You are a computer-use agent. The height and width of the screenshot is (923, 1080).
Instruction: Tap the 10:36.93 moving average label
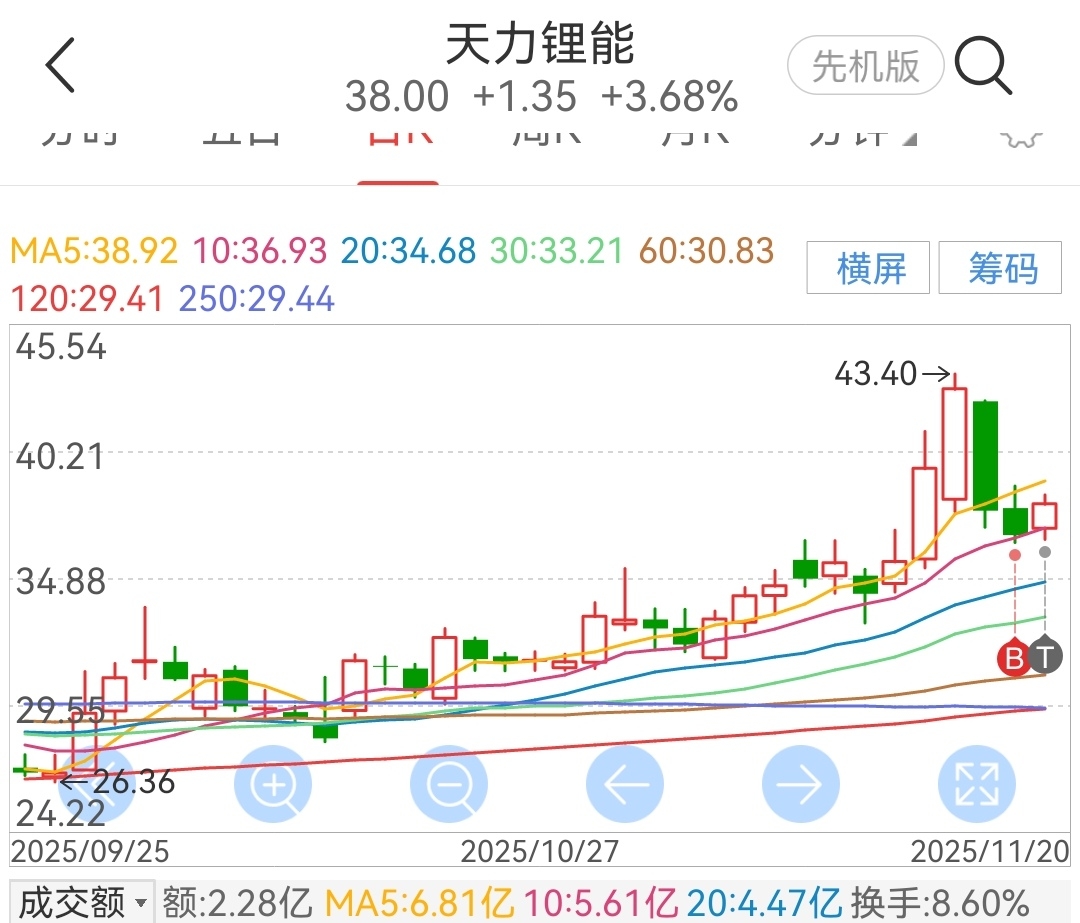[x=260, y=251]
